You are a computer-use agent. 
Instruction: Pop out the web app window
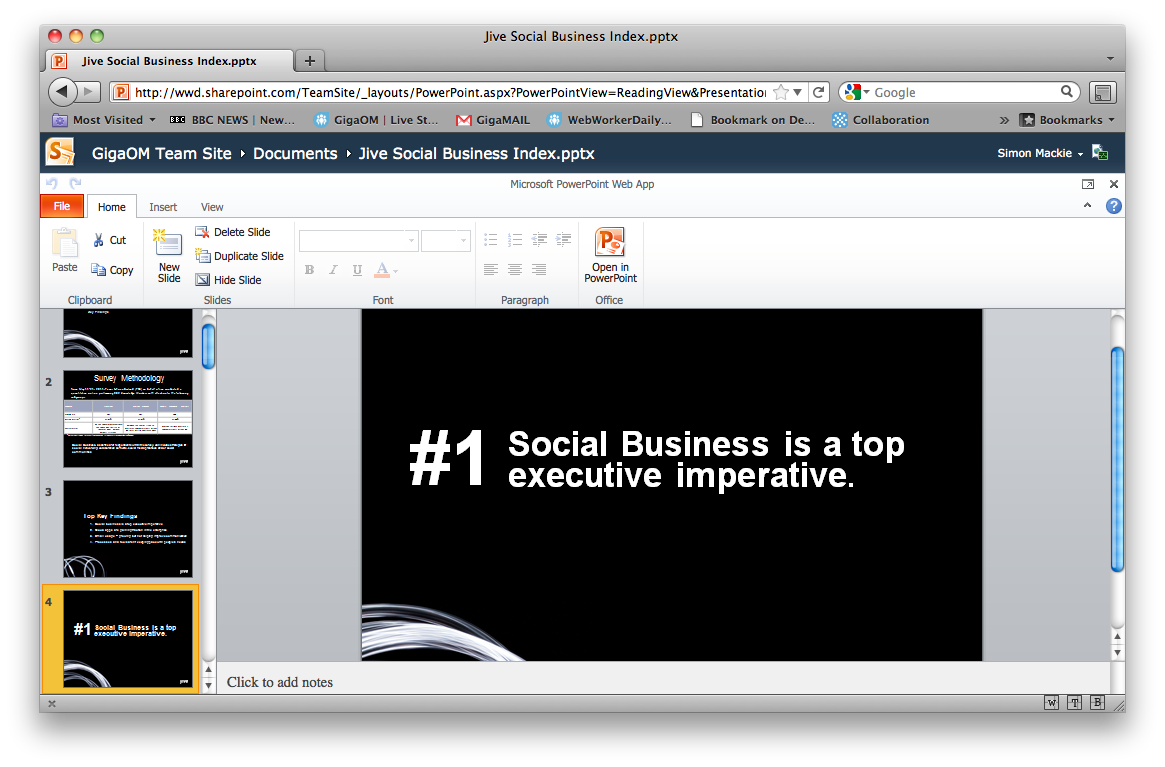pyautogui.click(x=1088, y=184)
